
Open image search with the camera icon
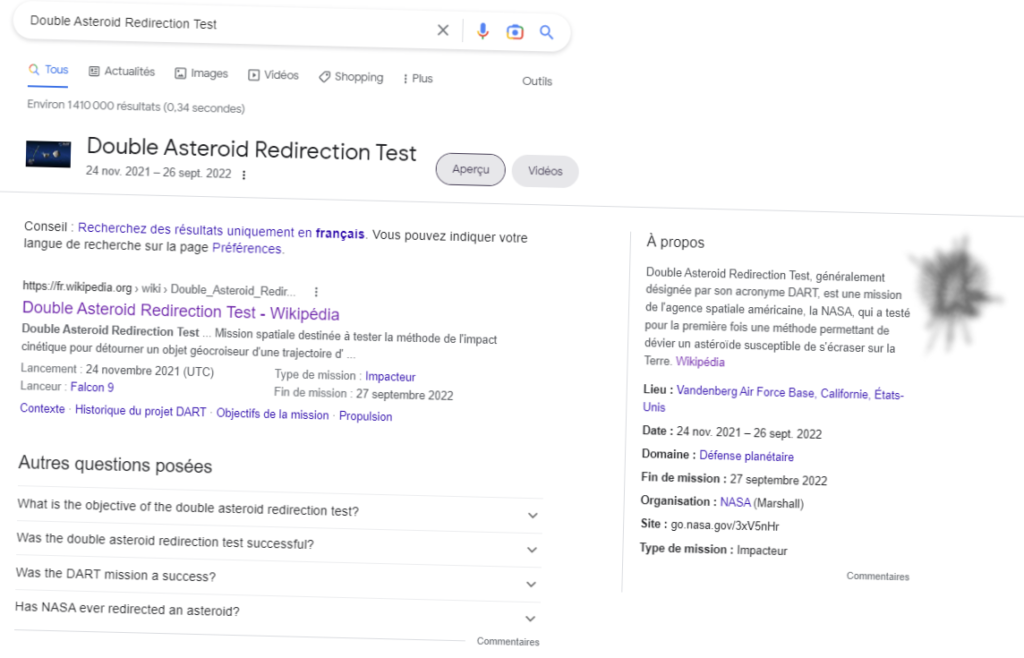pos(515,31)
